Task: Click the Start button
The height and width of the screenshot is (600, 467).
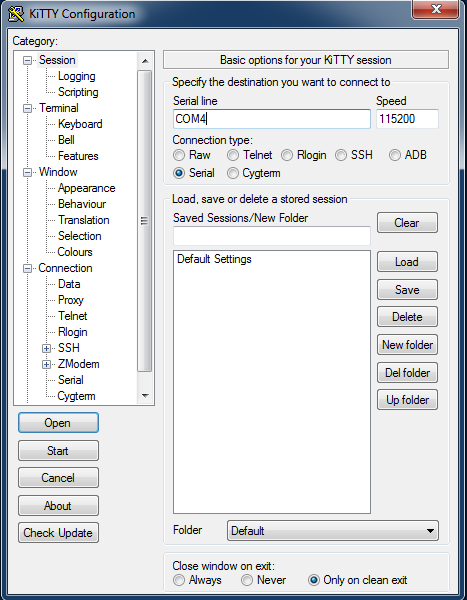Action: tap(58, 451)
